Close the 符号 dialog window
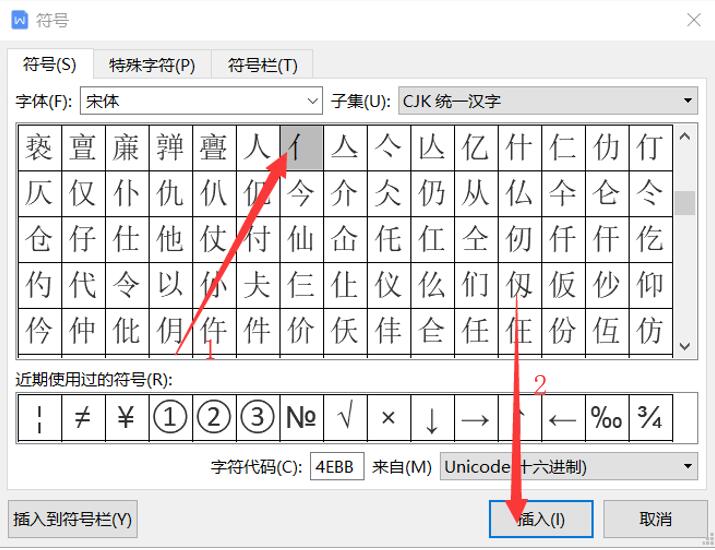Screen dimensions: 715x550 point(694,20)
